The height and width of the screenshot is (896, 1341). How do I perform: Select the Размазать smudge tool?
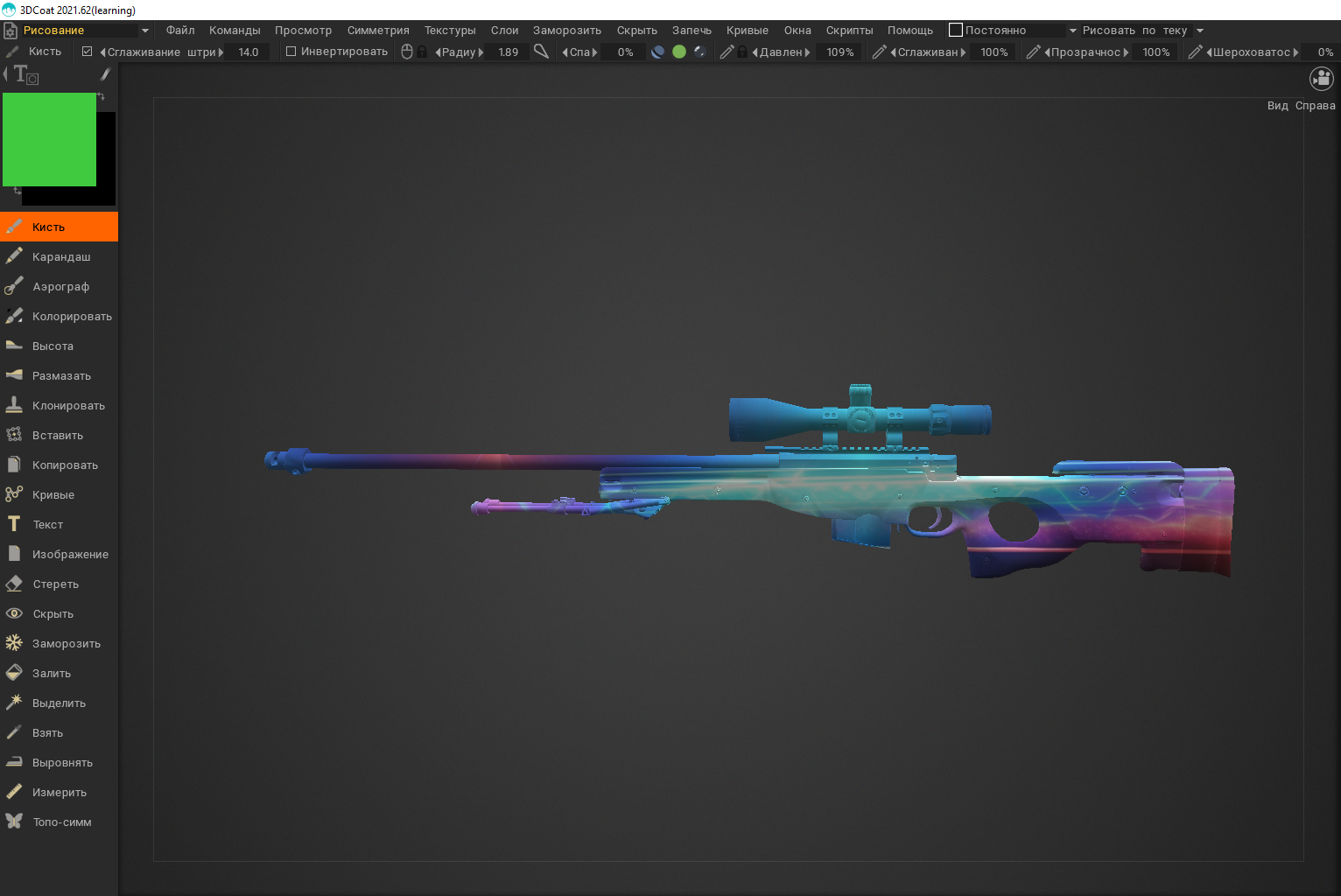(59, 375)
